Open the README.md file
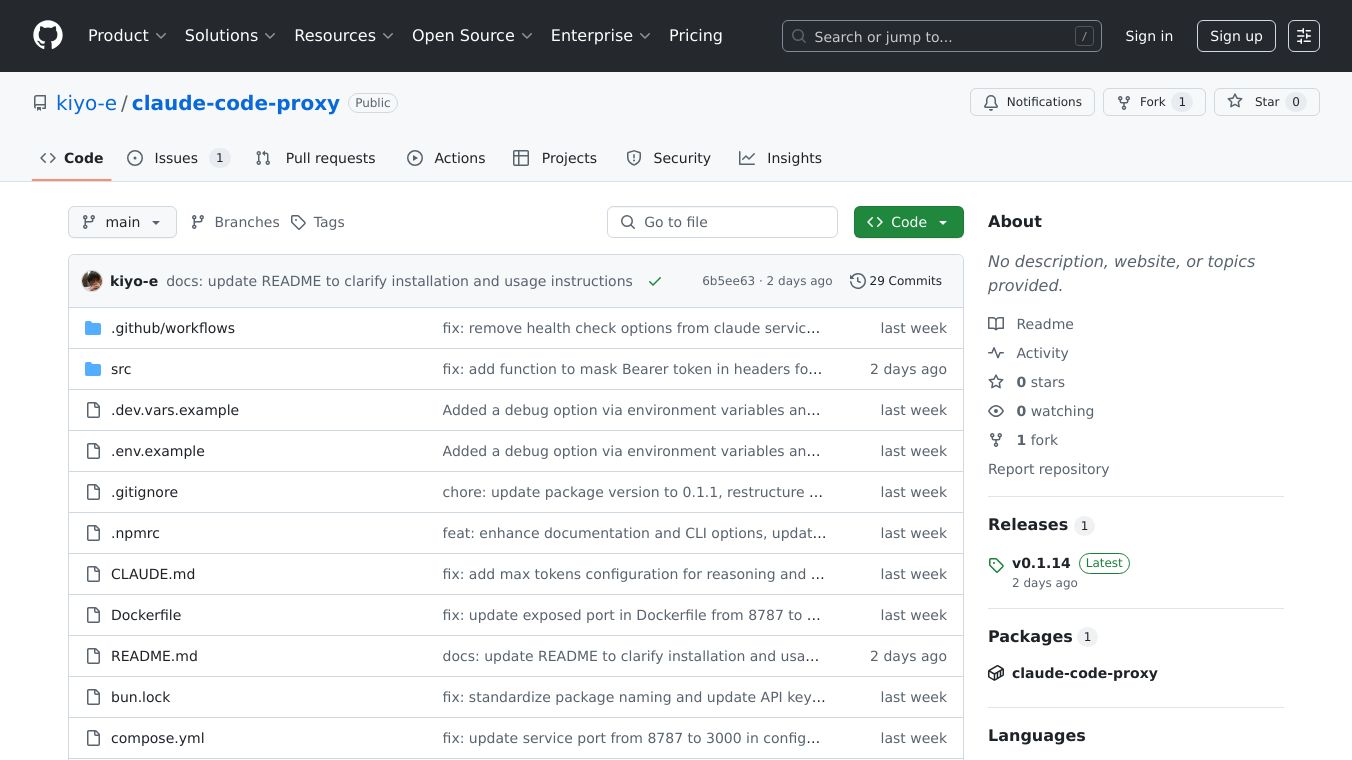The width and height of the screenshot is (1352, 760). [154, 656]
